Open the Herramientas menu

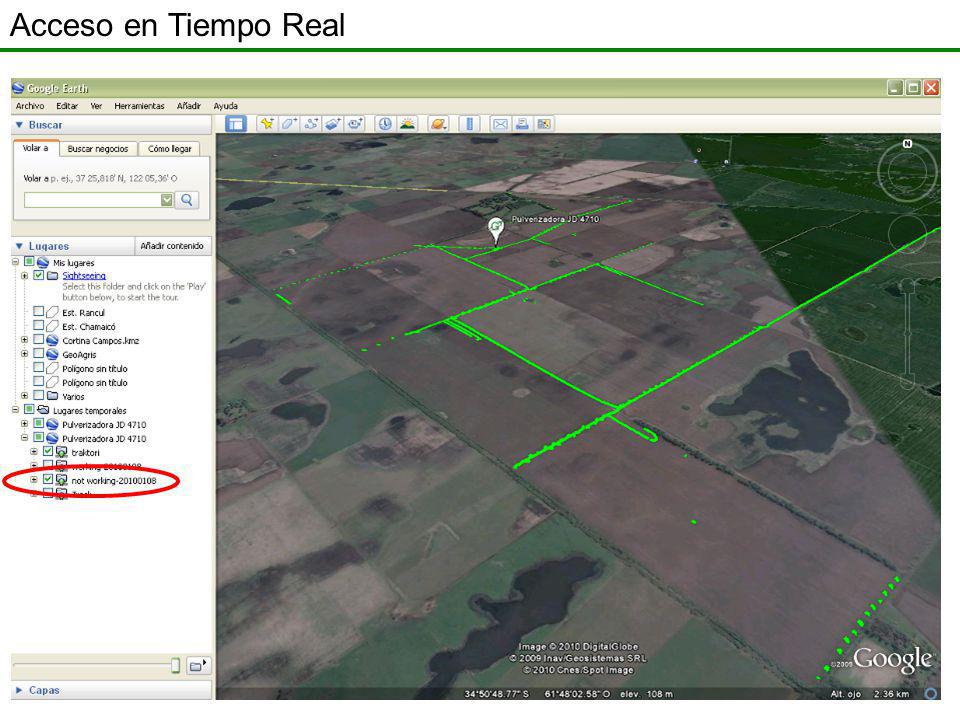[140, 106]
